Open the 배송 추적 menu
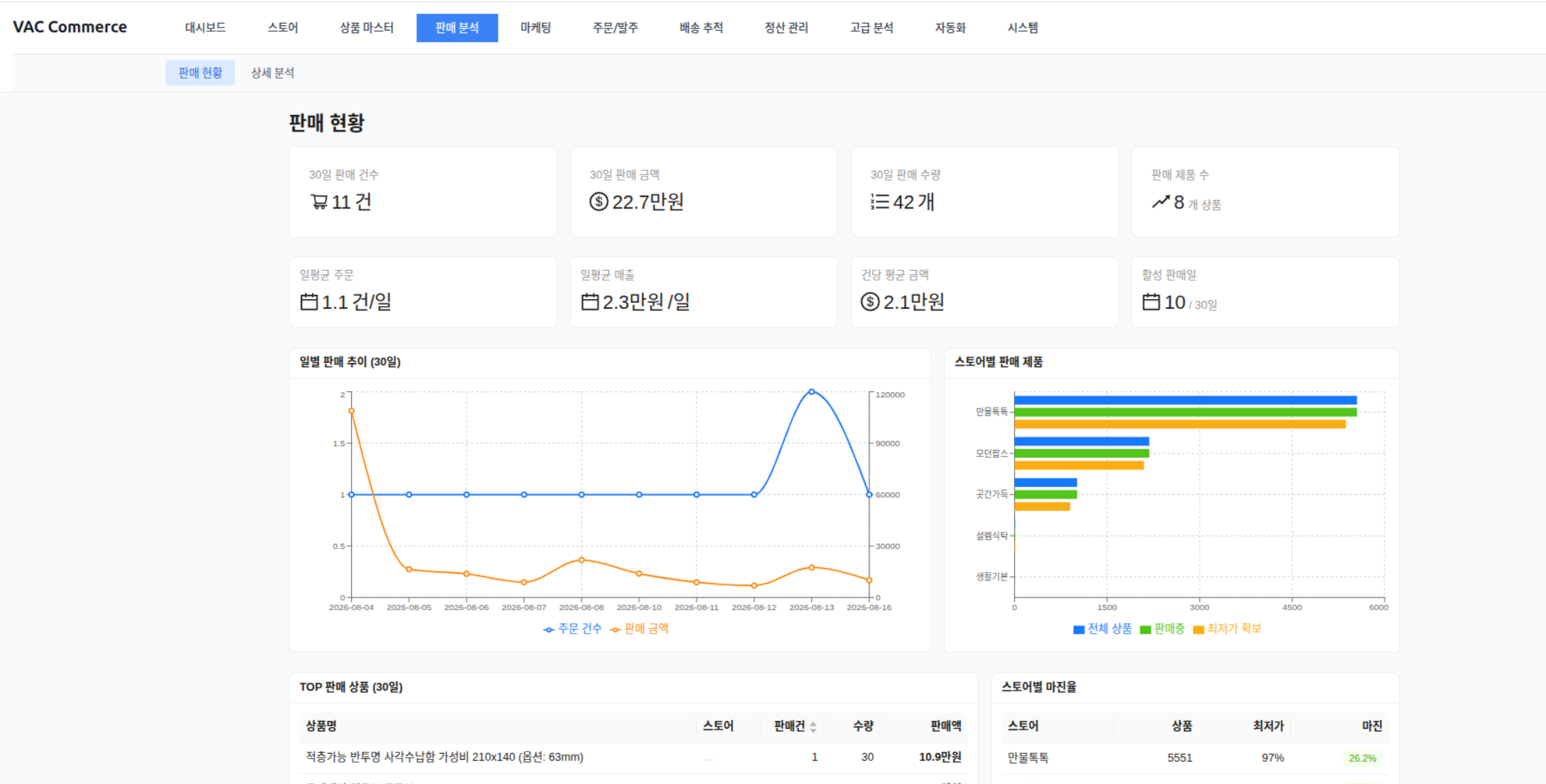This screenshot has height=784, width=1546. point(701,28)
